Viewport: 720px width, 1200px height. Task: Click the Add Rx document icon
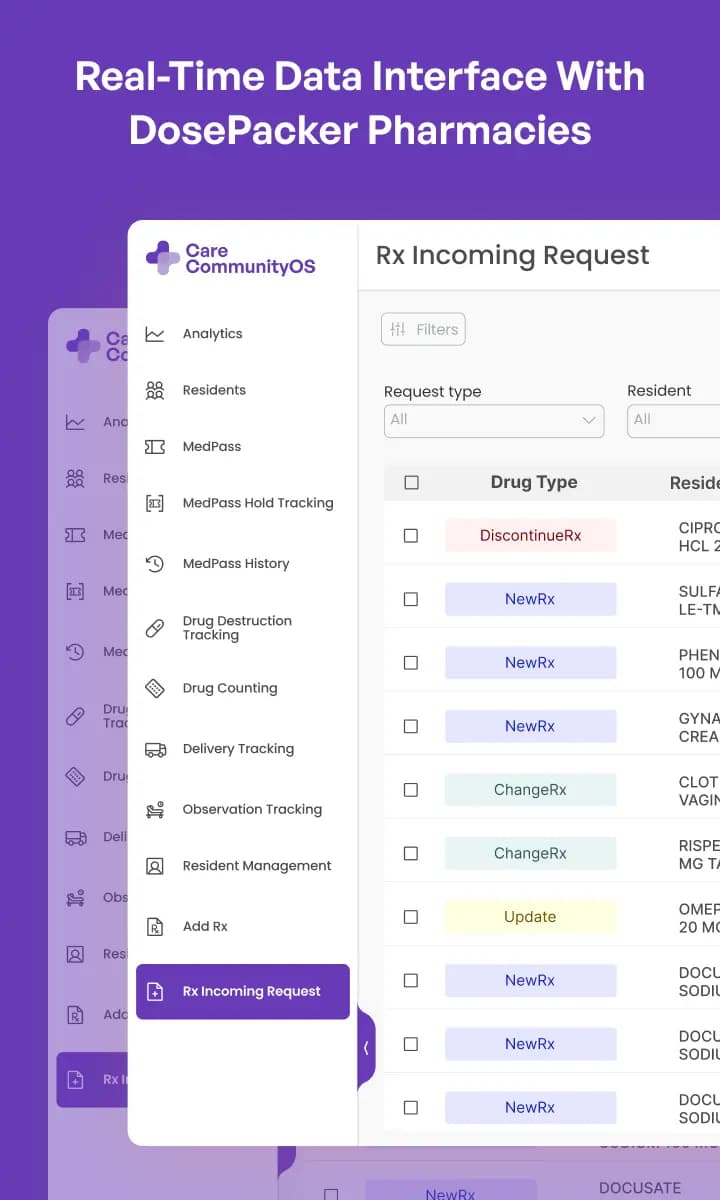point(155,927)
